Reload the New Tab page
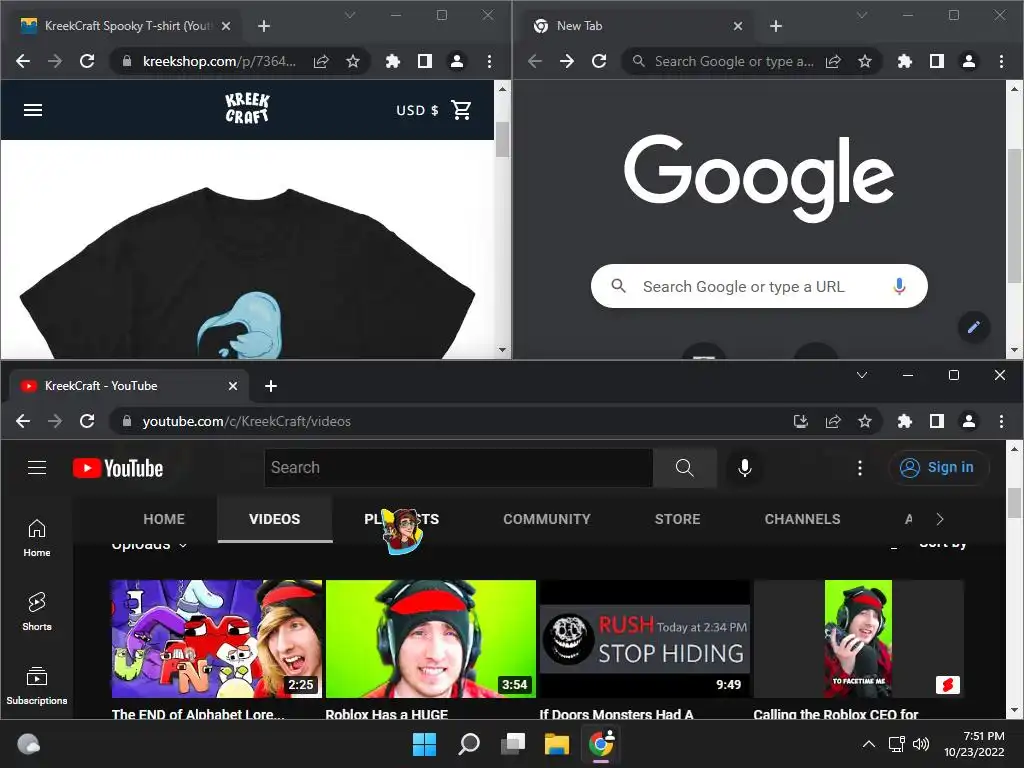Image resolution: width=1024 pixels, height=768 pixels. coord(599,61)
